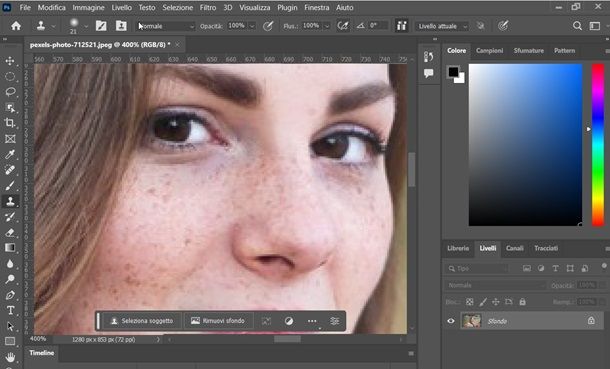Switch to the Canali tab

coord(514,248)
